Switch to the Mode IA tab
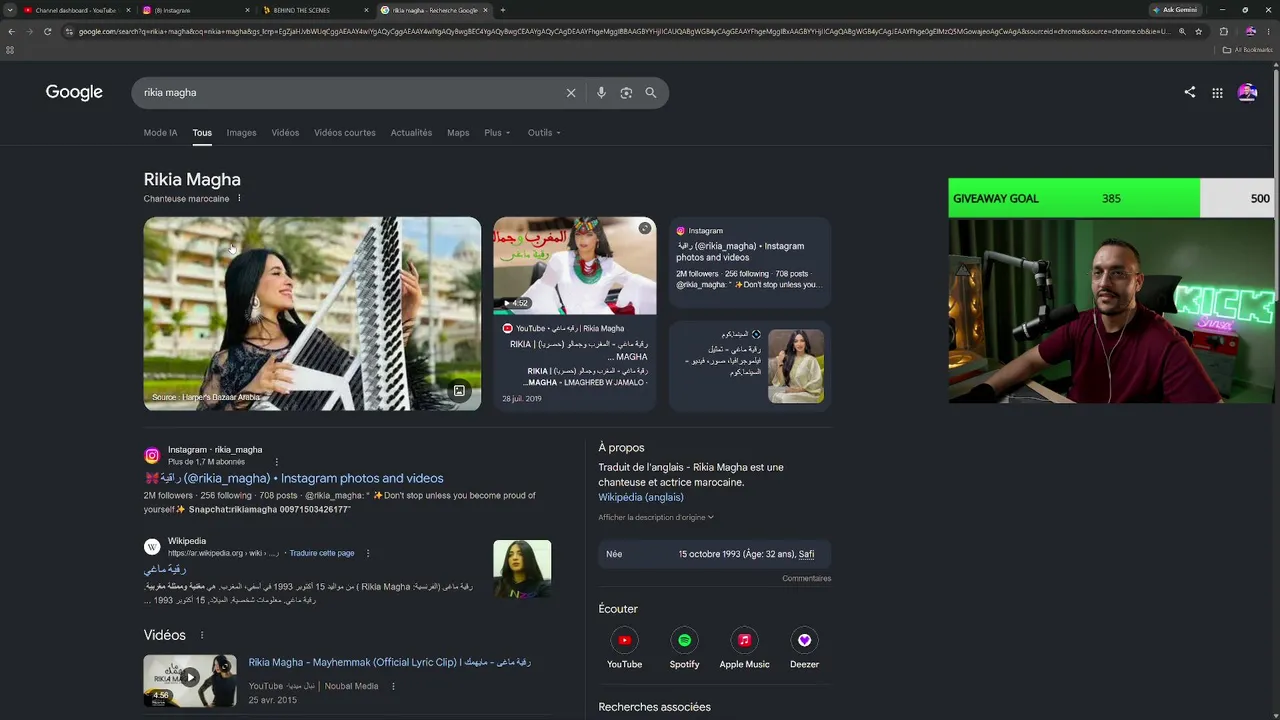 click(x=160, y=133)
